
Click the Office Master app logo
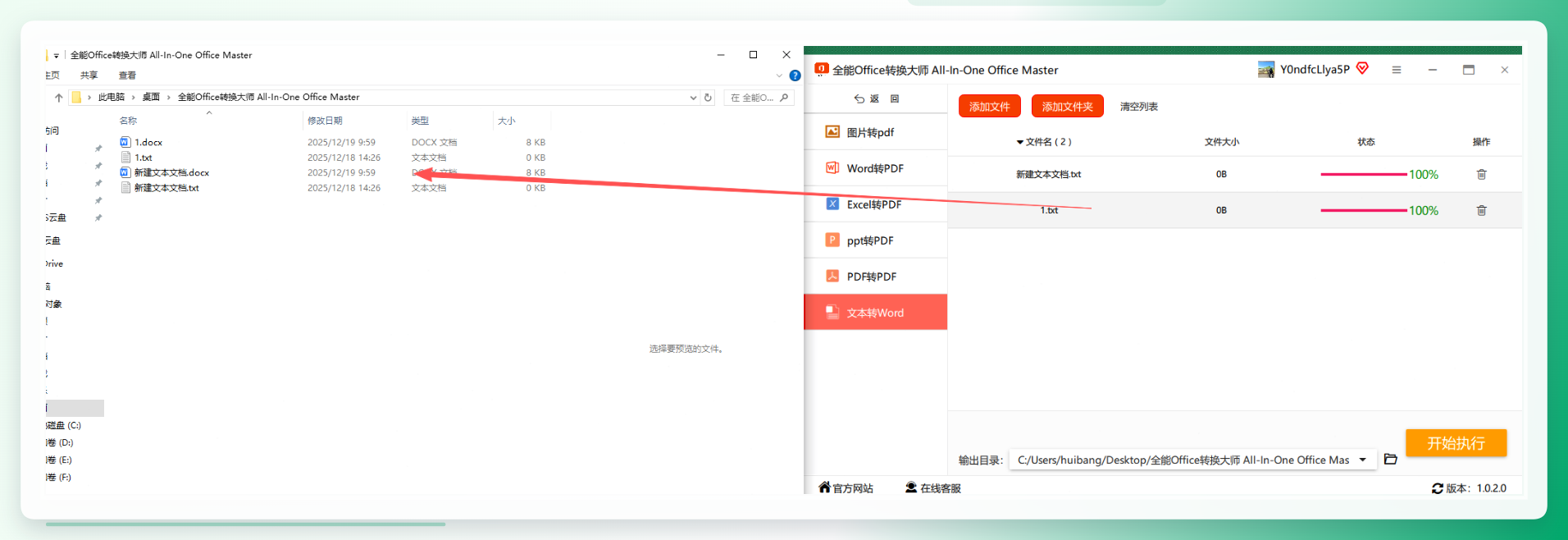click(821, 69)
